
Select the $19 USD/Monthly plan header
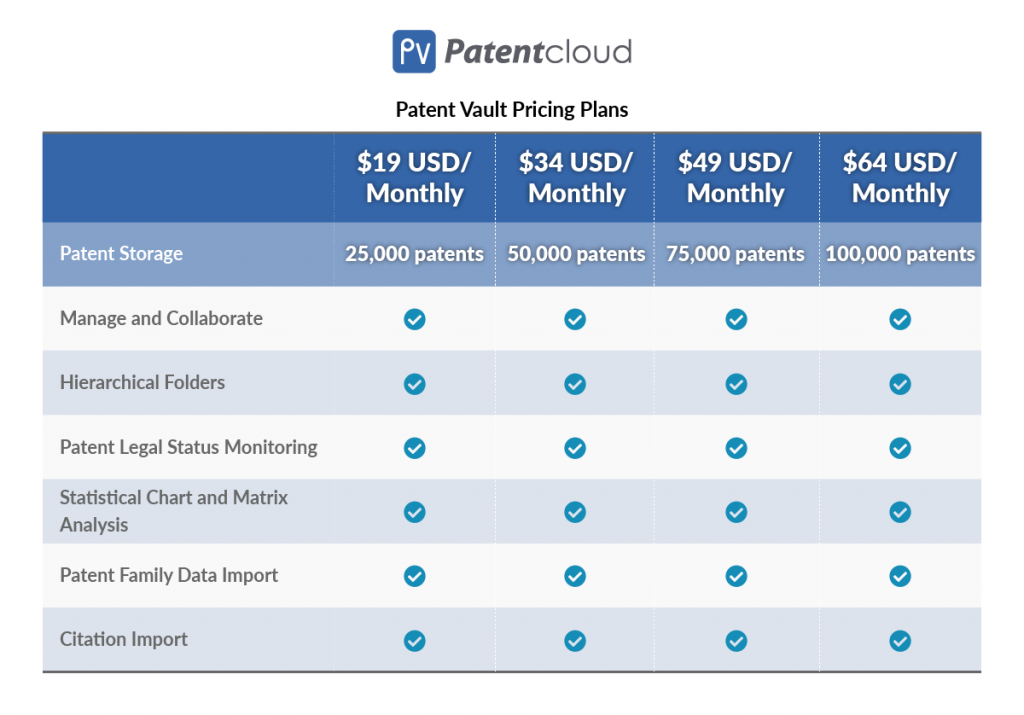(415, 178)
